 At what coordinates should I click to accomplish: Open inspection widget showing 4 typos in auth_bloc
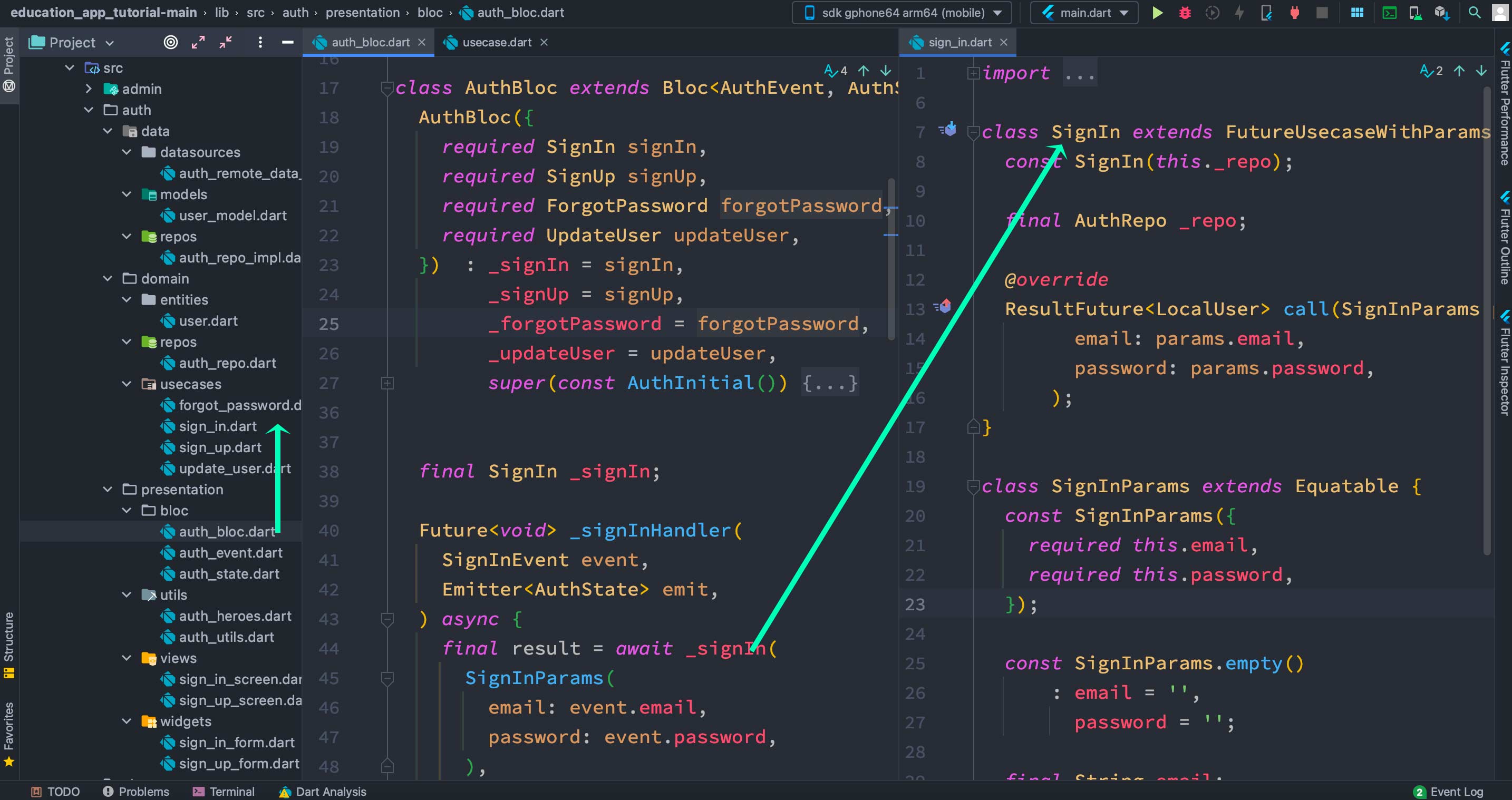(x=836, y=71)
